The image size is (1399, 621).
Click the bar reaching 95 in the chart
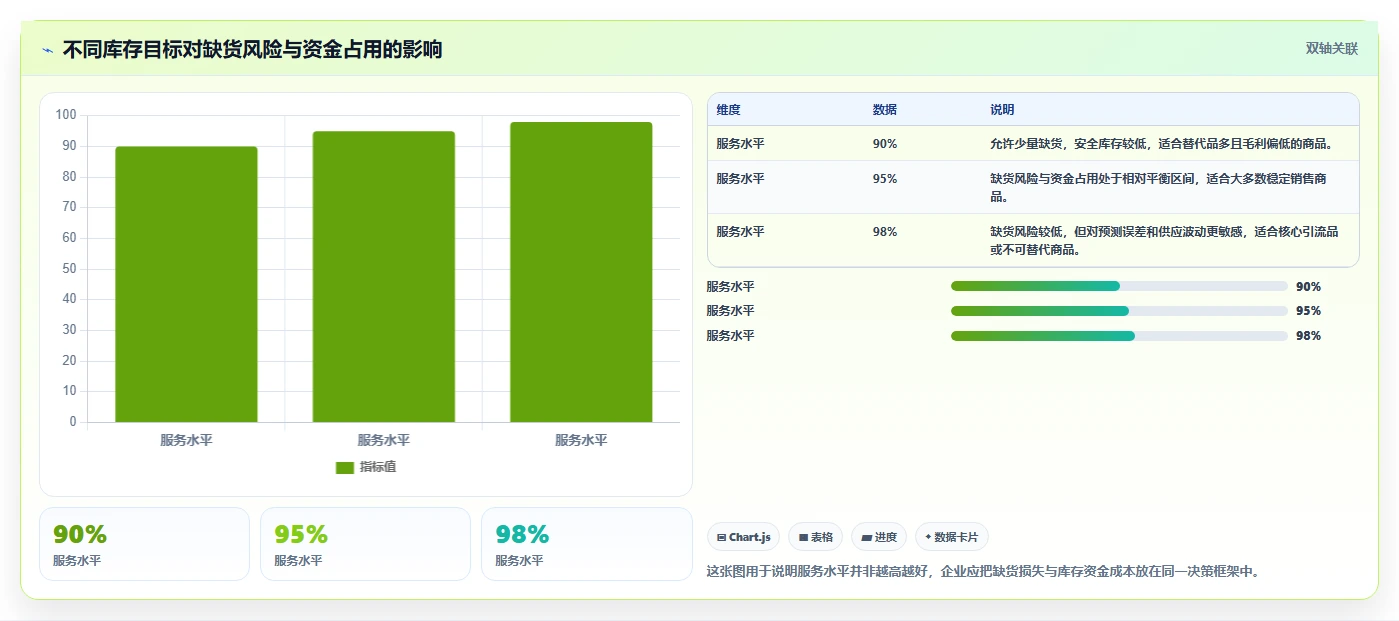click(384, 277)
